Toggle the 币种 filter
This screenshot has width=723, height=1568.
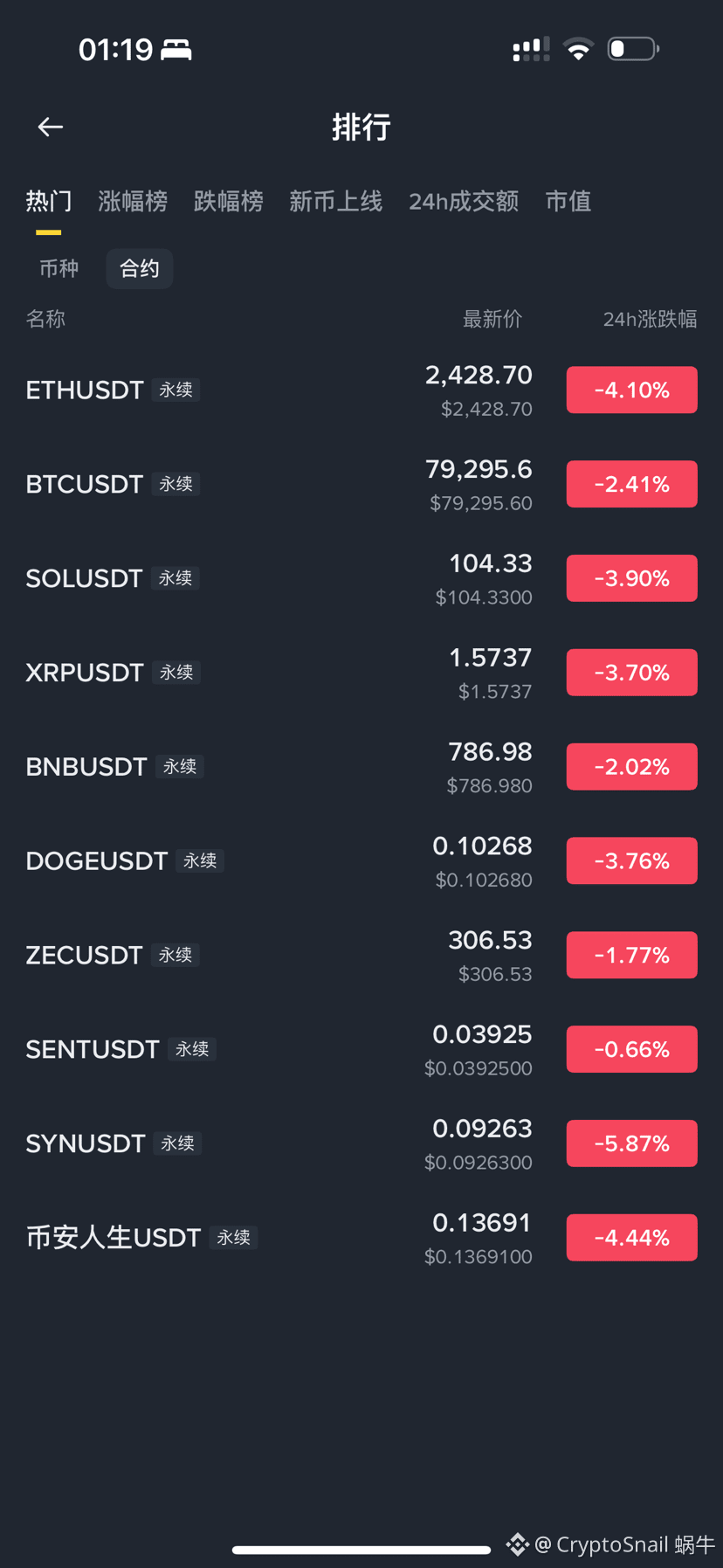(x=59, y=268)
